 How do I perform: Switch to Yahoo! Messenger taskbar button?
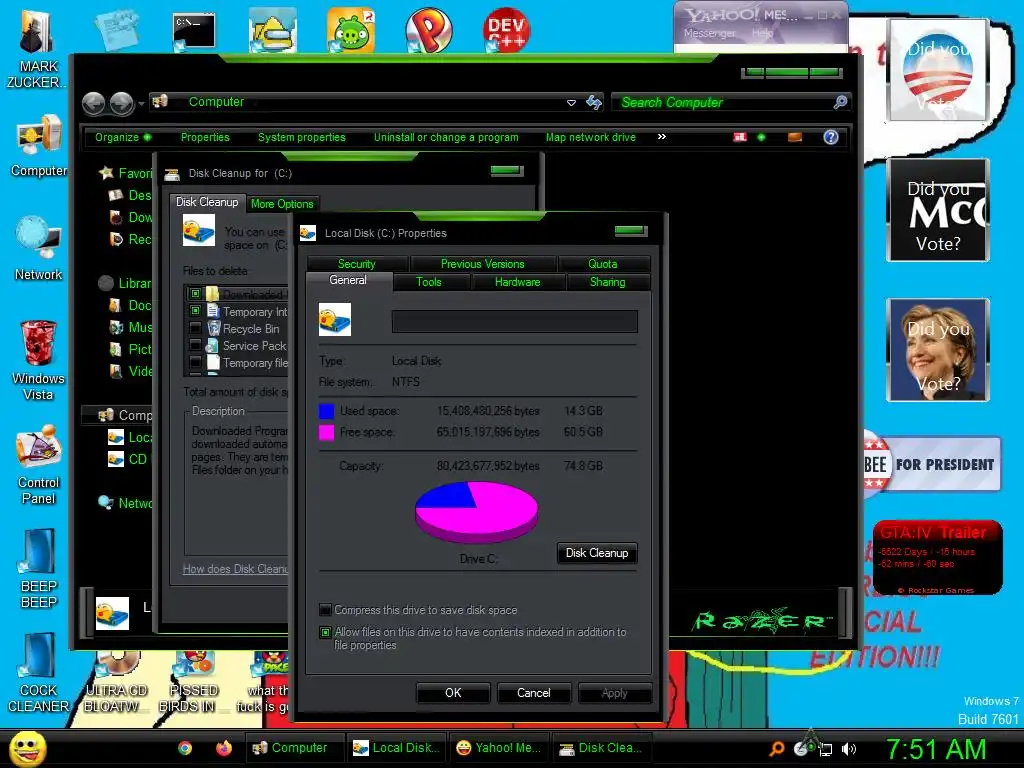pos(500,748)
